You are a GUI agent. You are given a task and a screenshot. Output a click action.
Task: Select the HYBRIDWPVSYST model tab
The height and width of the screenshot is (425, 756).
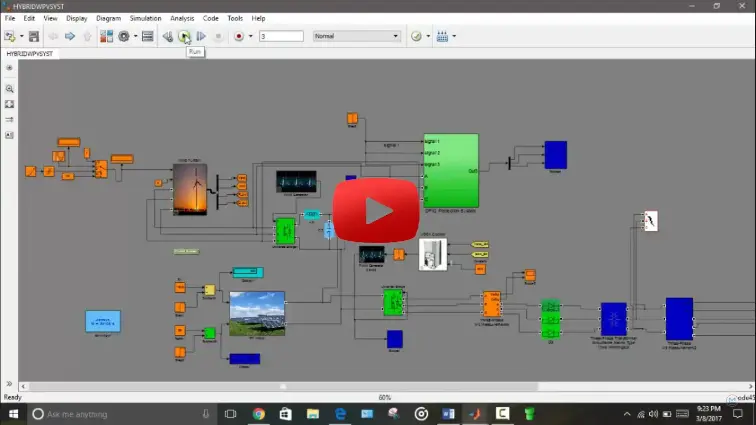point(30,53)
